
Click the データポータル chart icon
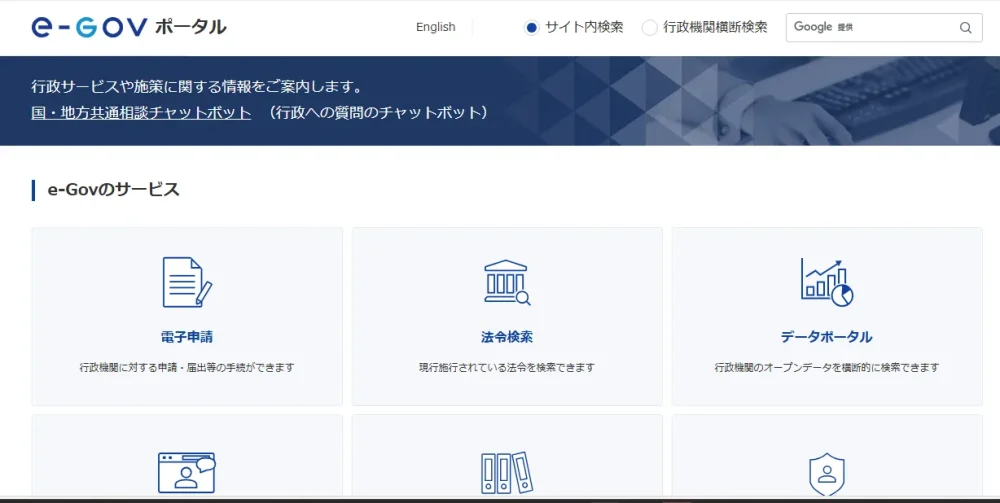click(x=827, y=282)
